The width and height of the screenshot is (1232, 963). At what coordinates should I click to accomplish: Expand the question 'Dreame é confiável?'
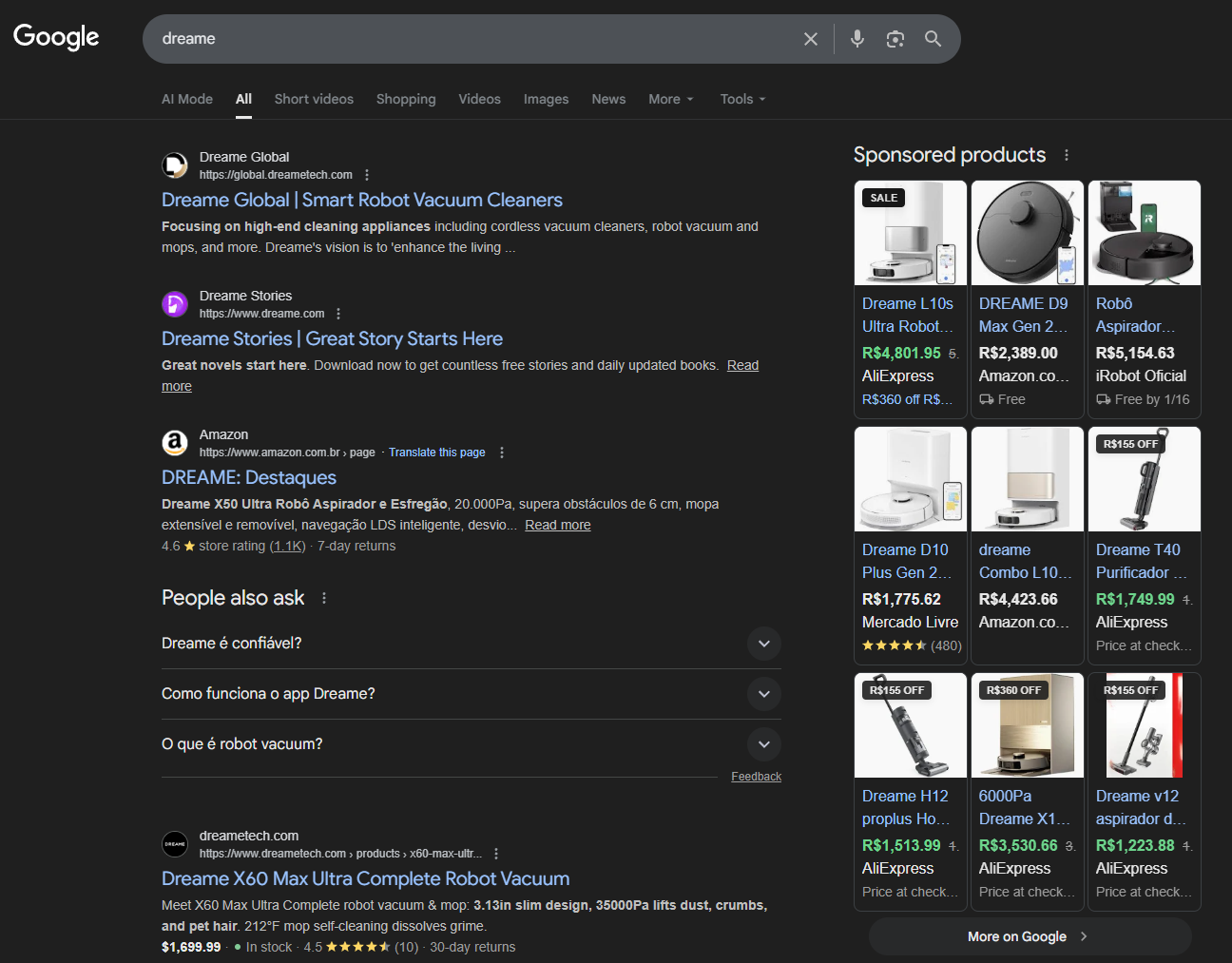pos(763,644)
